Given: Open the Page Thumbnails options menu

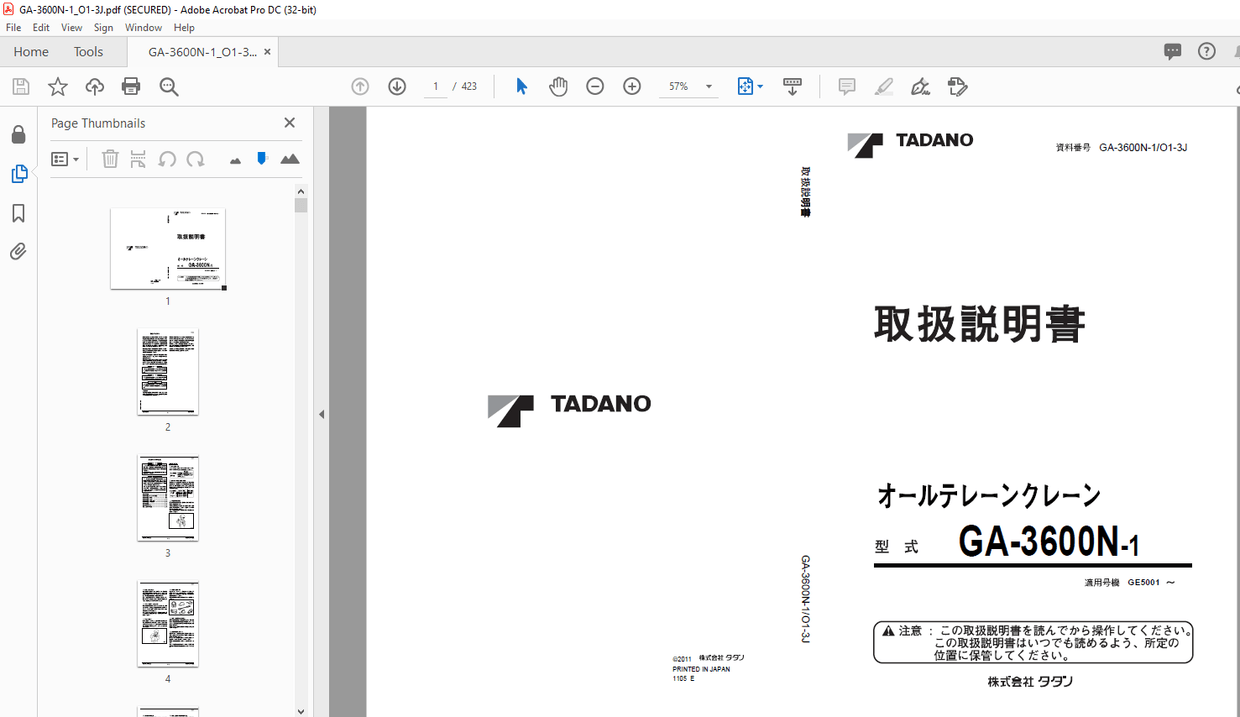Looking at the screenshot, I should 64,158.
